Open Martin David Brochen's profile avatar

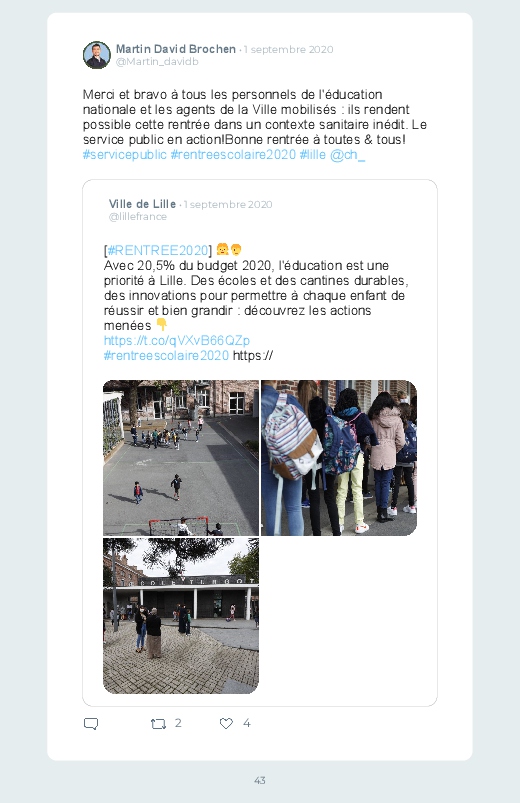97,55
